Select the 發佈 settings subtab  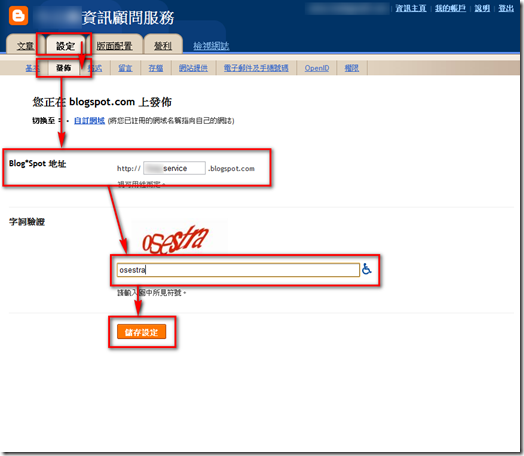pyautogui.click(x=63, y=68)
